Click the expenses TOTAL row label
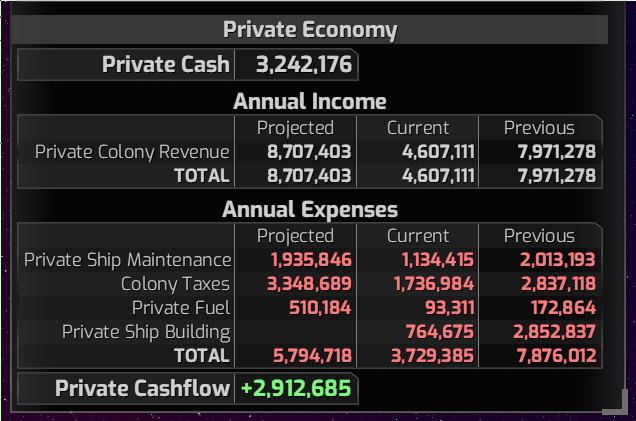636x421 pixels. pos(202,356)
